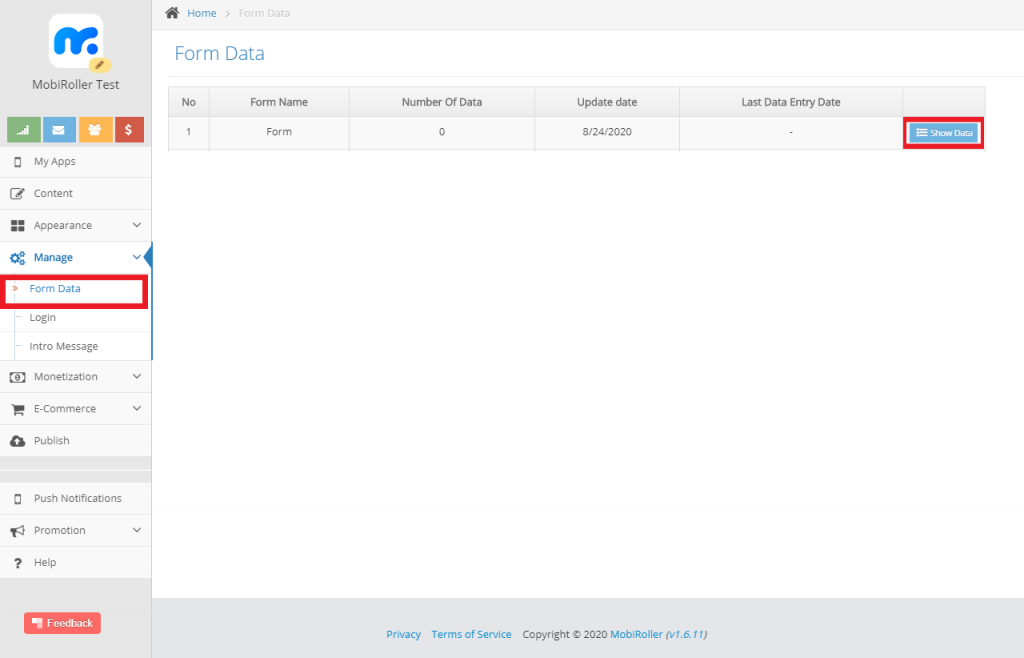Click the Content pencil icon in the sidebar
Image resolution: width=1024 pixels, height=658 pixels.
point(17,192)
